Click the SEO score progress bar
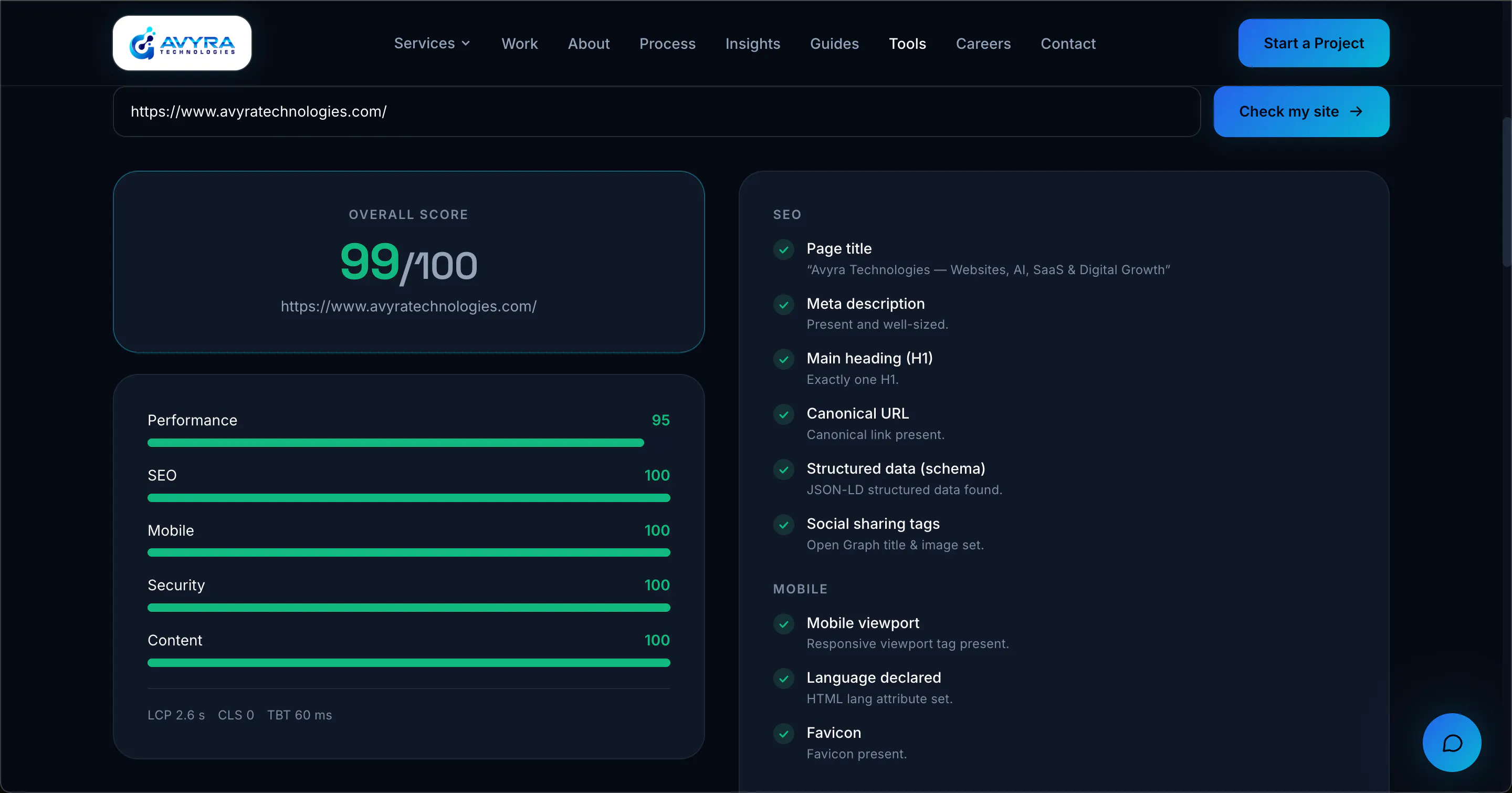This screenshot has height=793, width=1512. click(408, 498)
